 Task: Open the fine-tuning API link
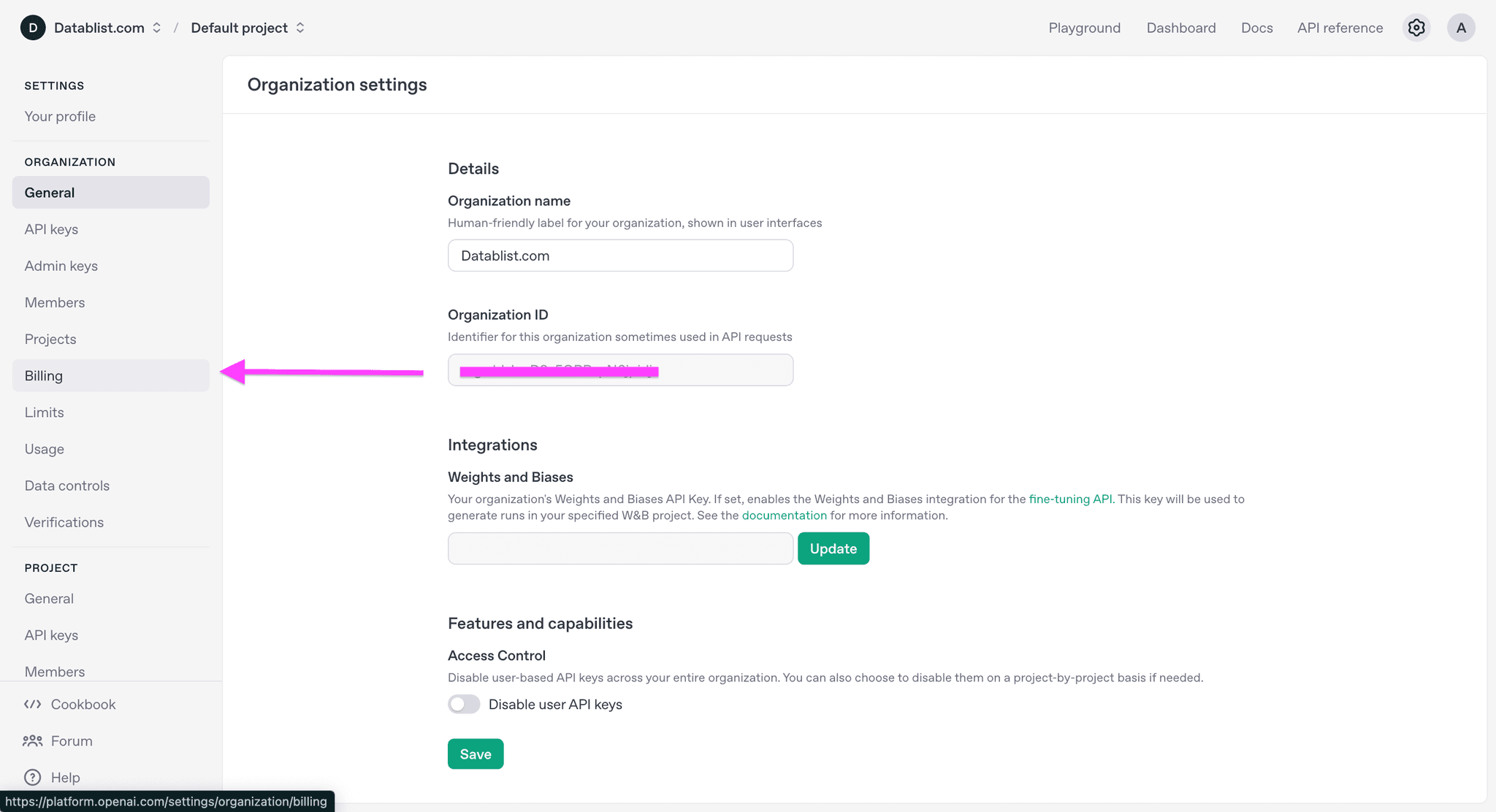click(1071, 499)
